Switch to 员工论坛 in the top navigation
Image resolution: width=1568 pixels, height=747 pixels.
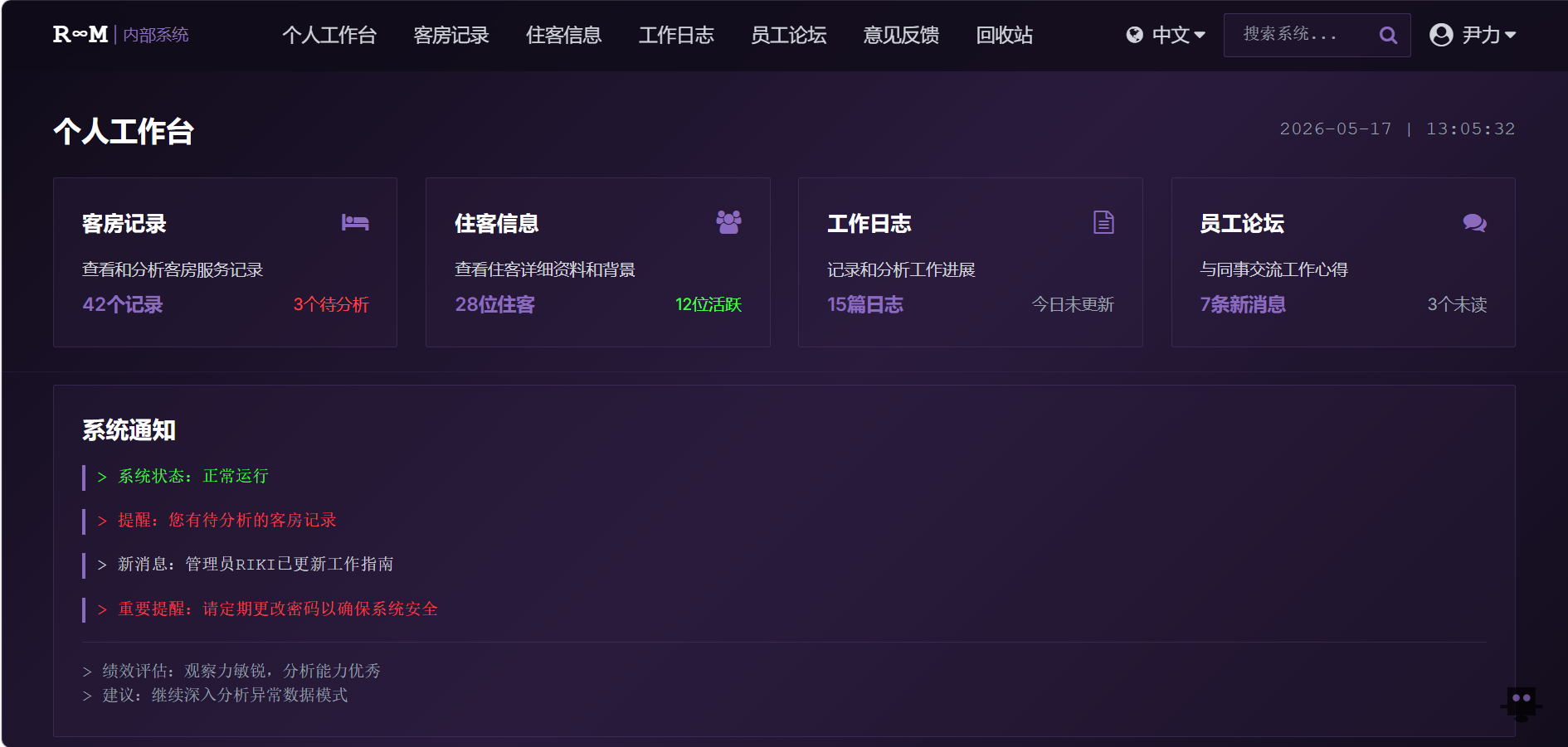[789, 35]
